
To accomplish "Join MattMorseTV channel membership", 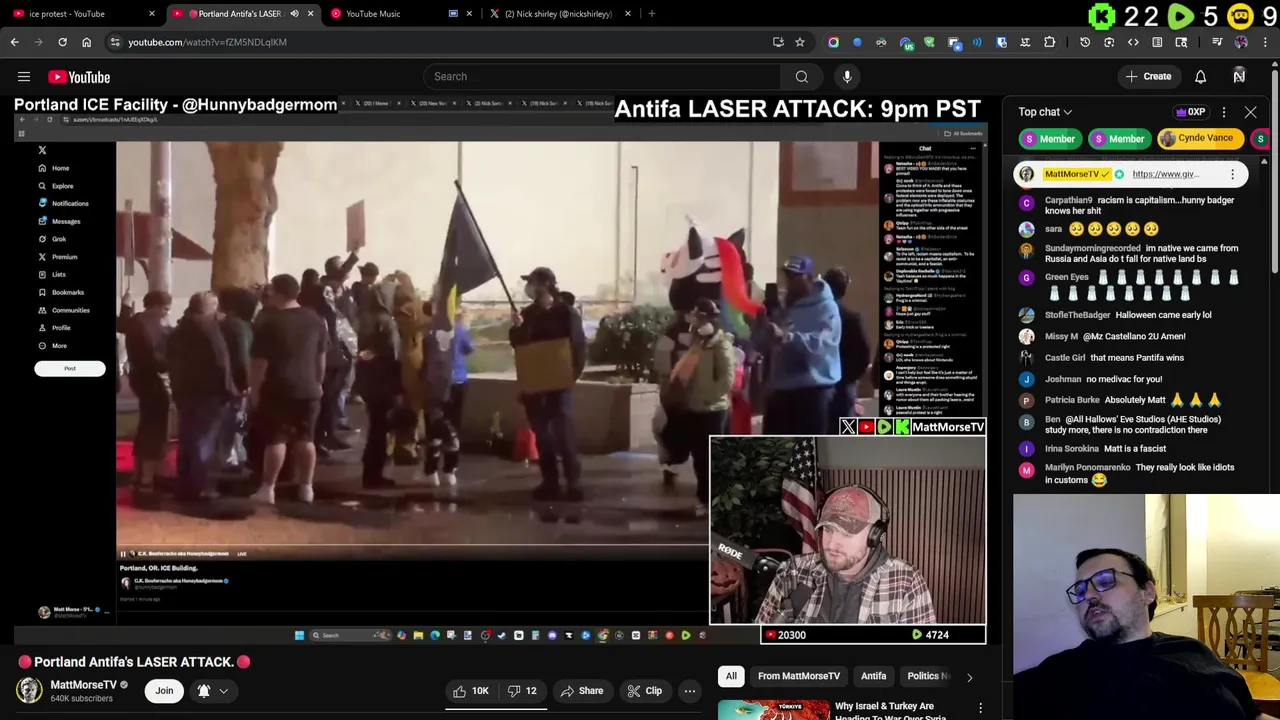I will (164, 691).
